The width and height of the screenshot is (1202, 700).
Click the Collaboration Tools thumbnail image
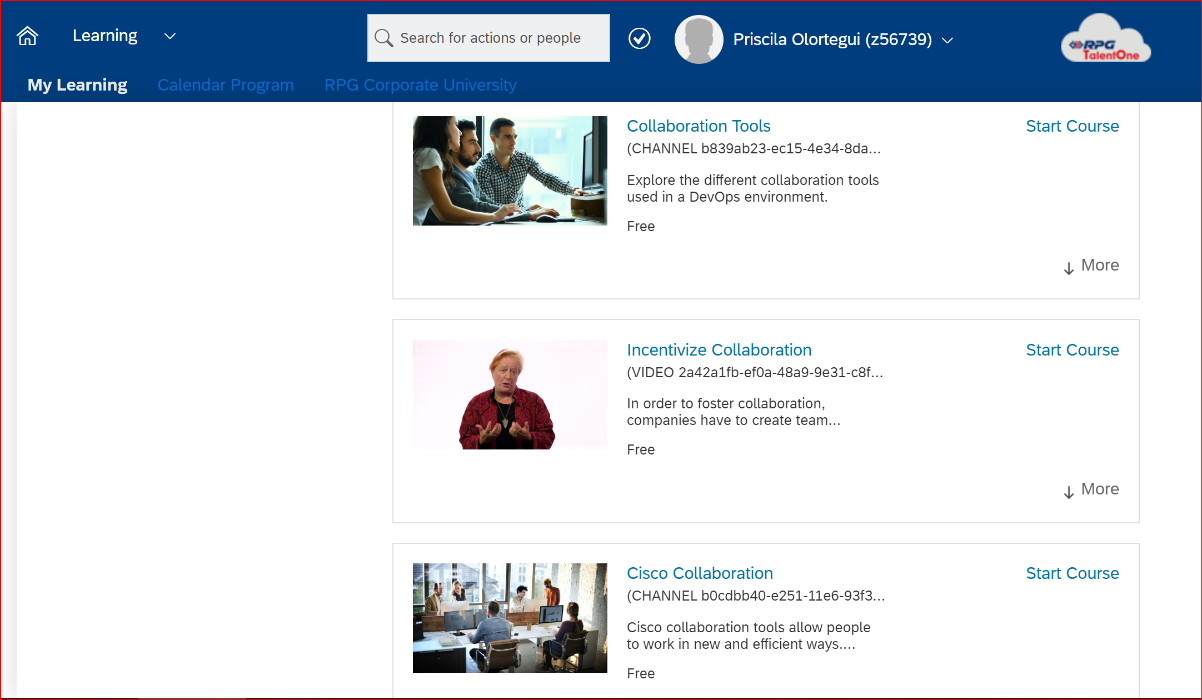click(x=510, y=171)
